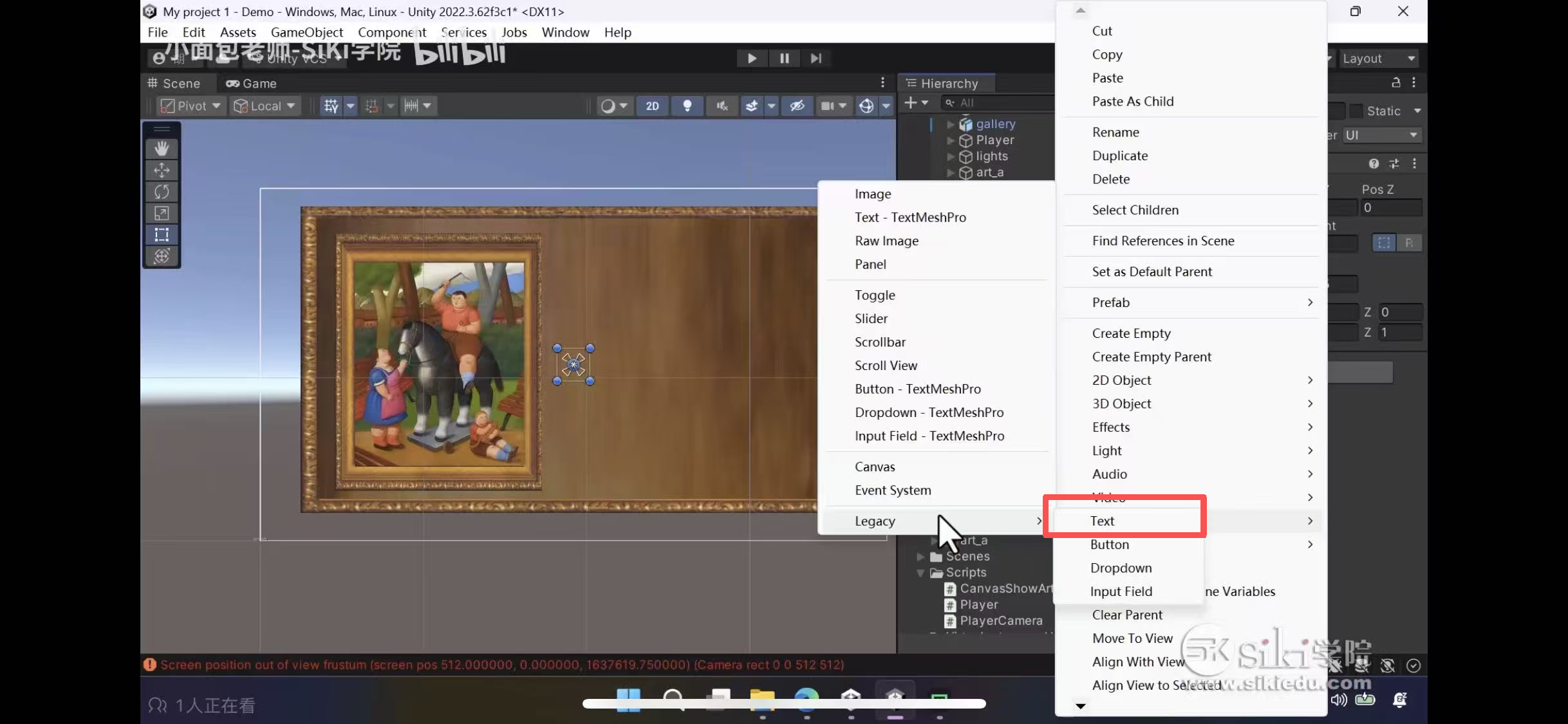Toggle hidden objects visibility in scene
This screenshot has width=1568, height=724.
(x=797, y=106)
